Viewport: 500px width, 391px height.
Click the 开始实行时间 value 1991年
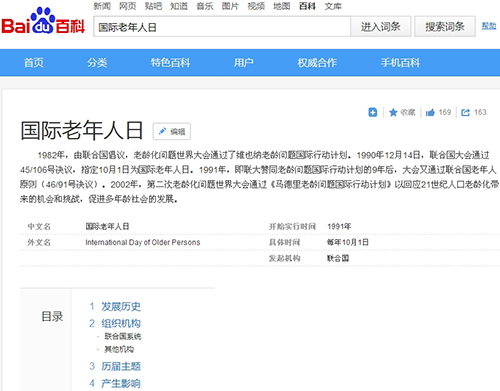pos(339,227)
